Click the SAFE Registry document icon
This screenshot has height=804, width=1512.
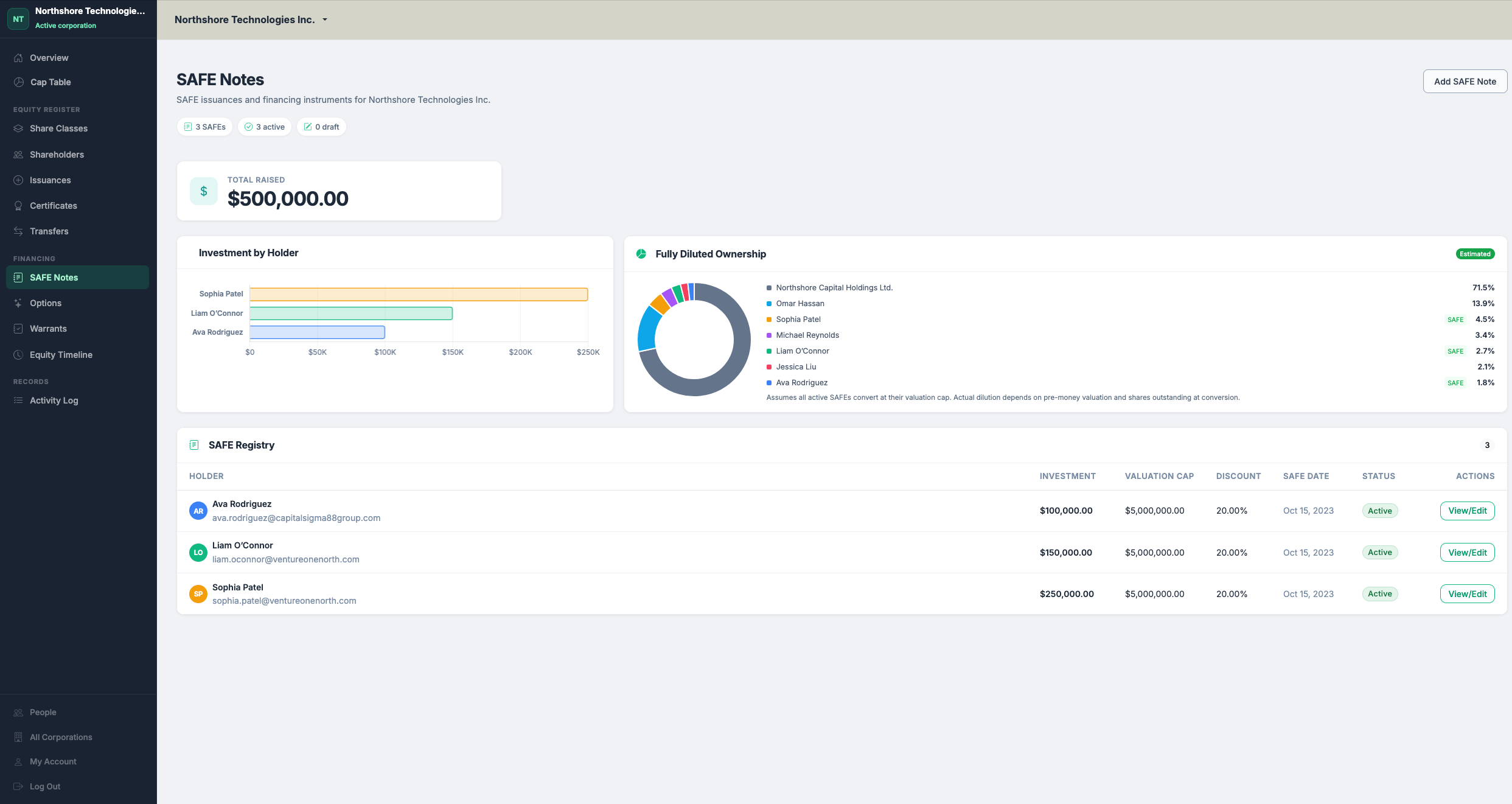(194, 445)
